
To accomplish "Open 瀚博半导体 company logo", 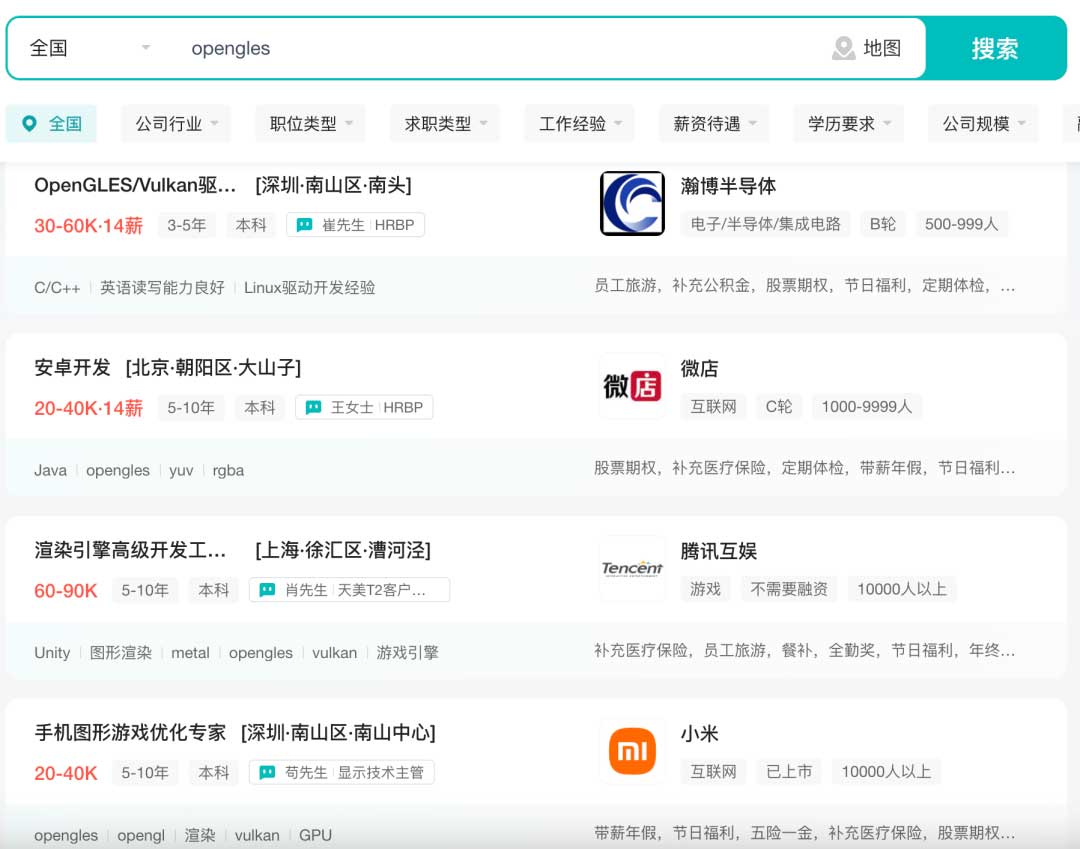I will pos(632,203).
